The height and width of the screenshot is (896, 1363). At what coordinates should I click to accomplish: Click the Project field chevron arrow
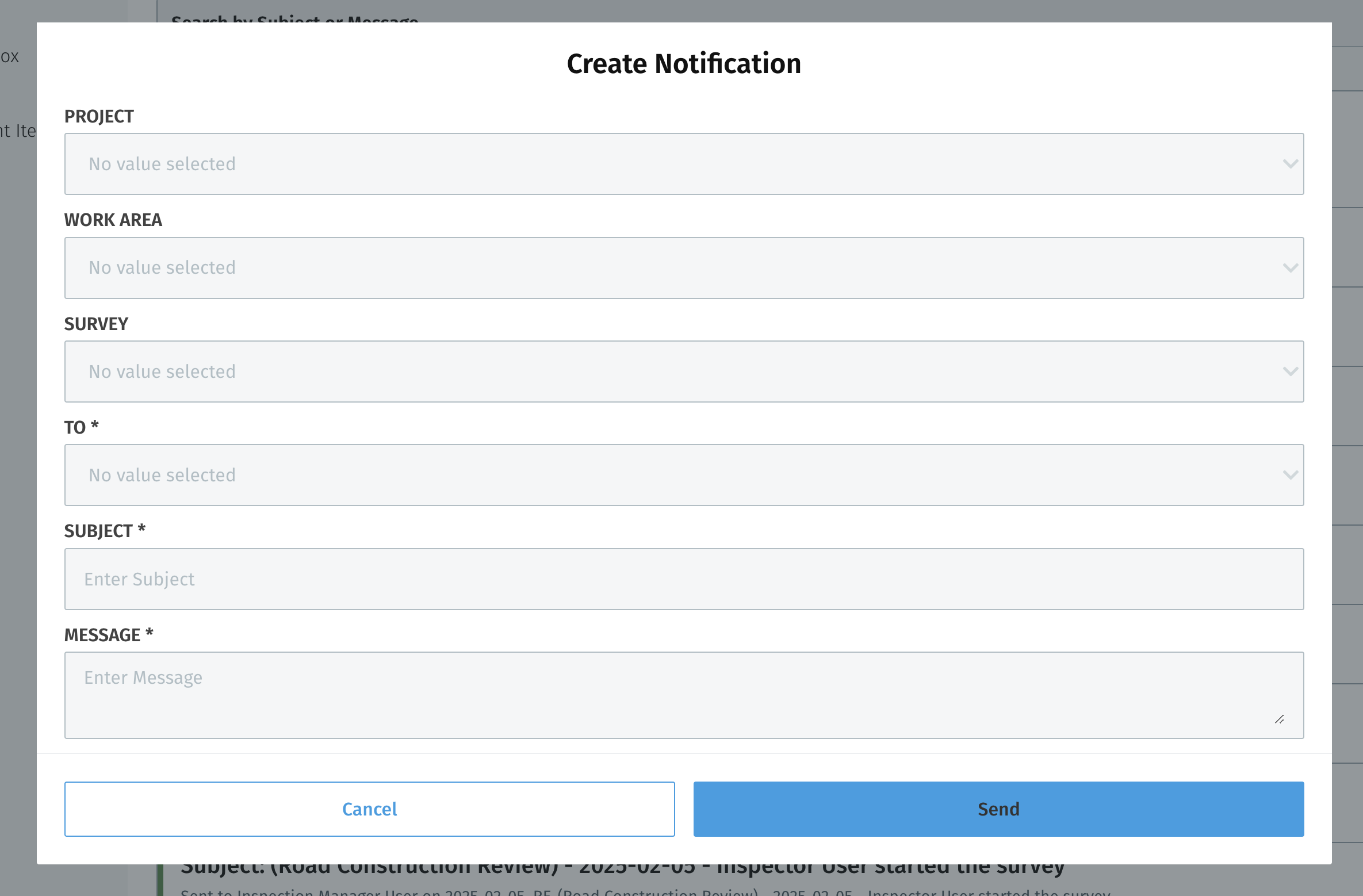(x=1291, y=164)
